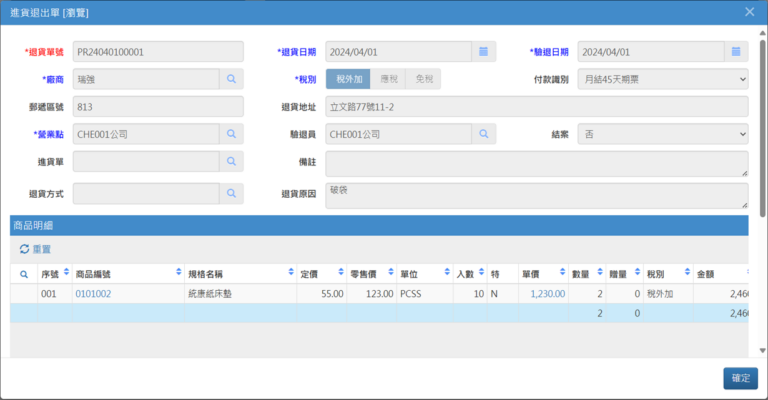This screenshot has height=400, width=768.
Task: Click the 退貨單號 input field
Action: (x=158, y=51)
